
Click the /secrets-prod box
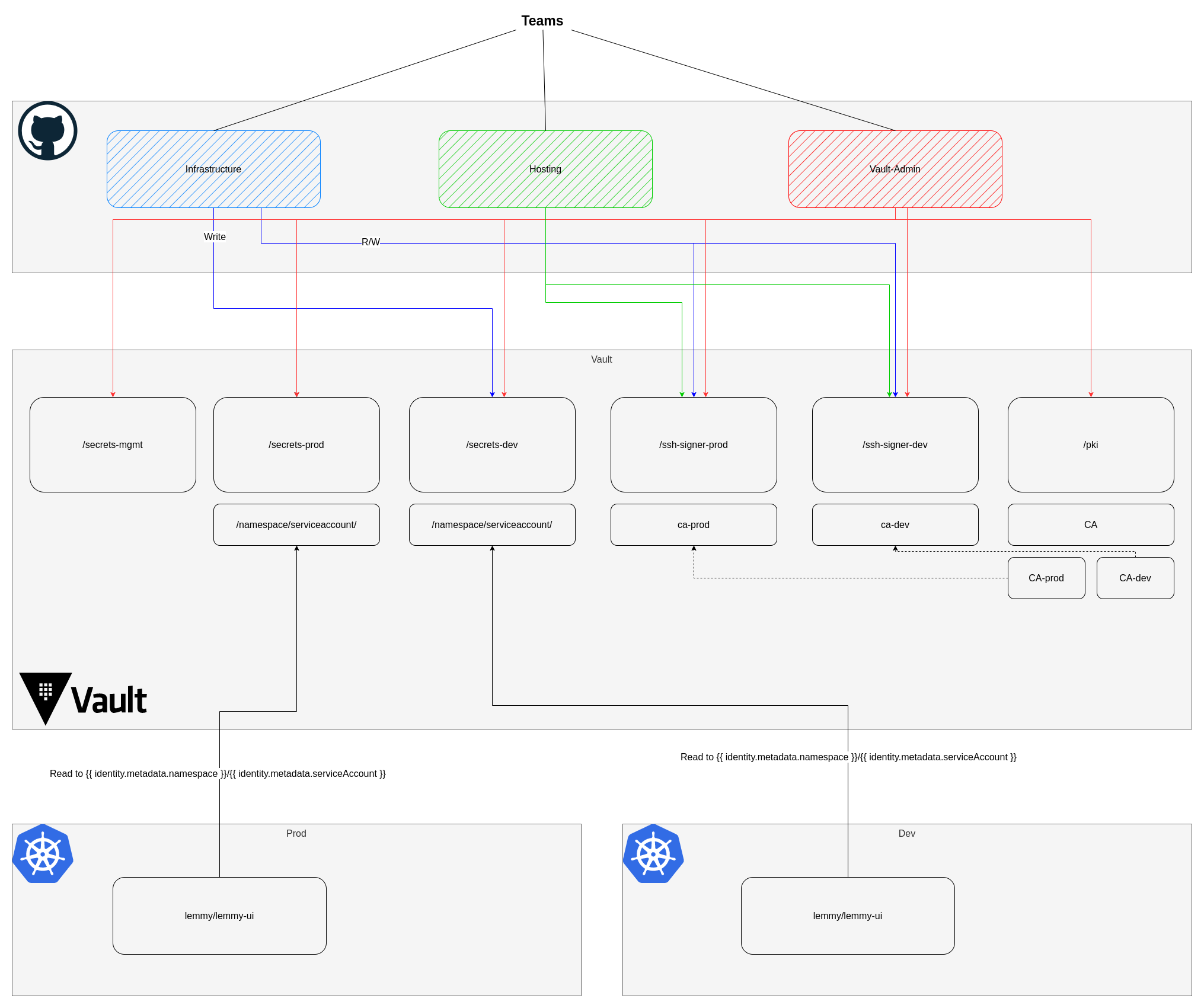click(x=296, y=444)
